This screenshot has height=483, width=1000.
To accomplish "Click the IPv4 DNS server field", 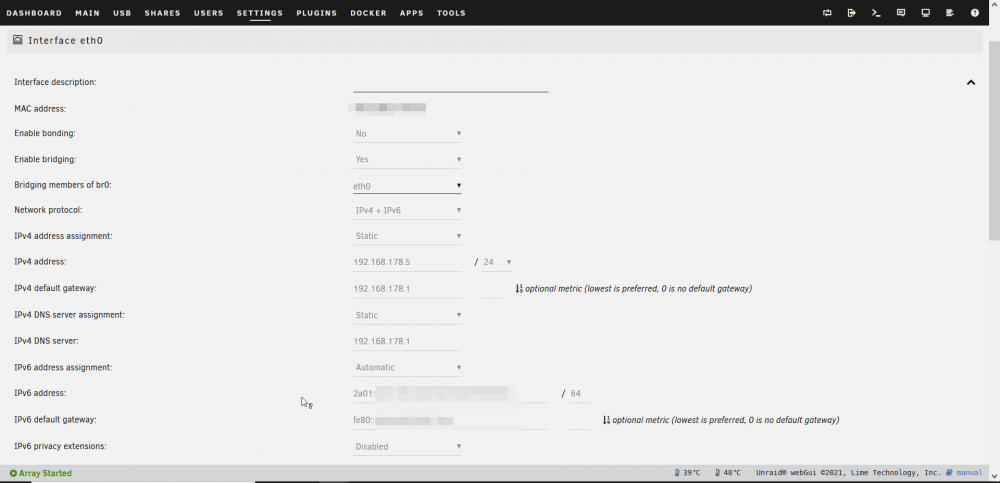I will coord(407,341).
